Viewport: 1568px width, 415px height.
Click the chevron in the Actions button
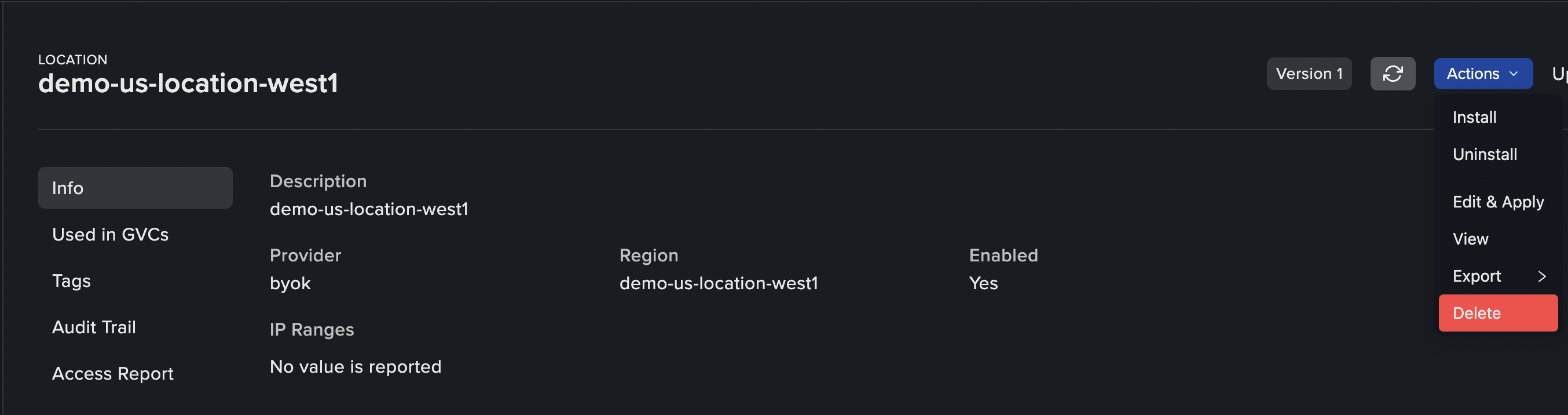point(1513,74)
